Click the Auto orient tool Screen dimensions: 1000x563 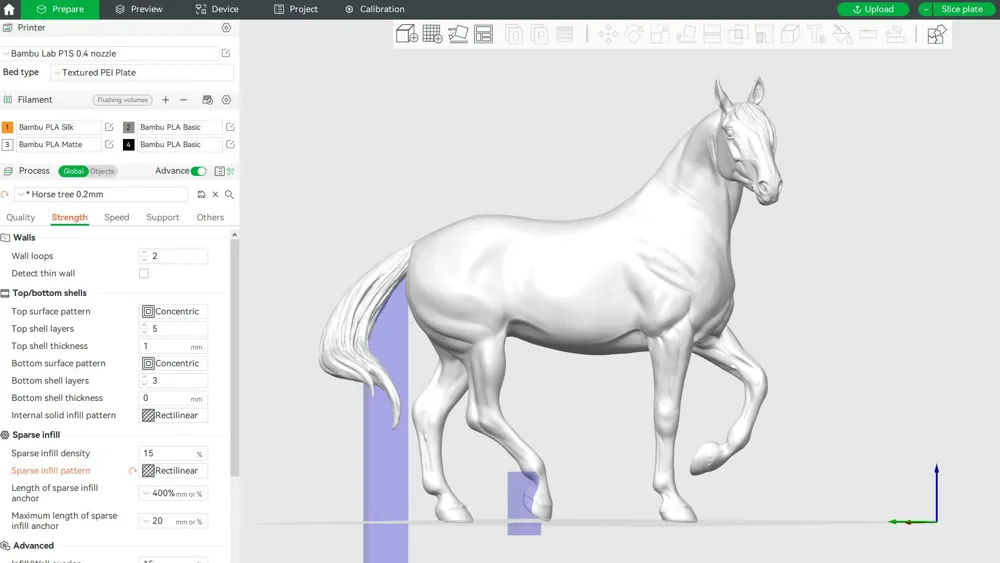click(458, 34)
